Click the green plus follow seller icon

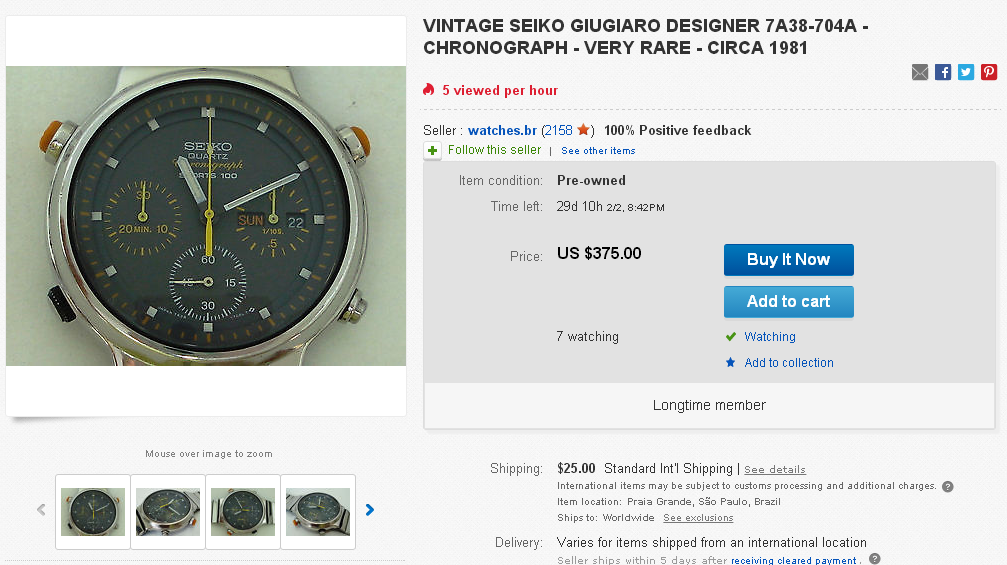[432, 151]
